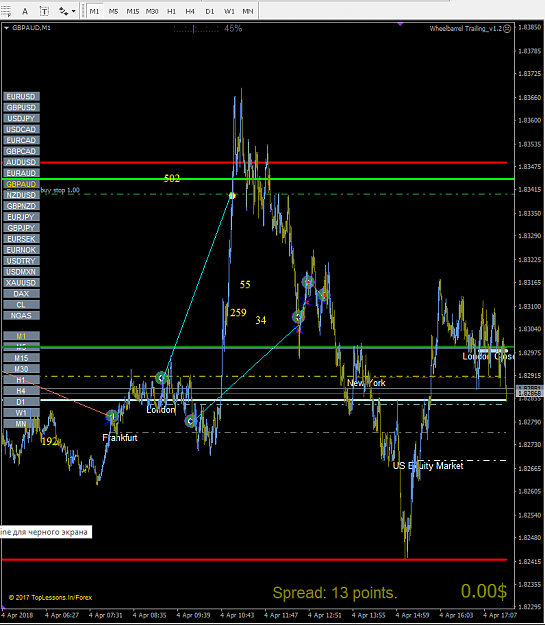
Task: Load the EURJPY symbol button
Action: (21, 217)
